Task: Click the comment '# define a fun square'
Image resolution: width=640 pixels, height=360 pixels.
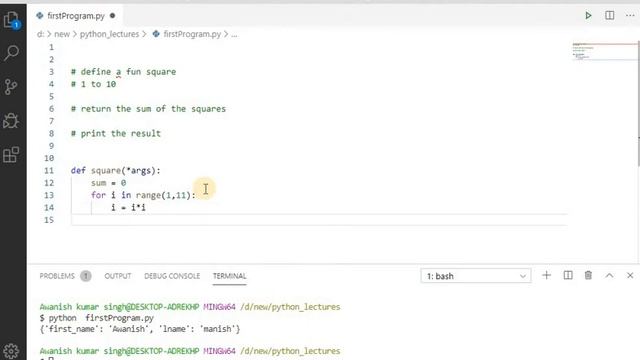Action: tap(123, 72)
